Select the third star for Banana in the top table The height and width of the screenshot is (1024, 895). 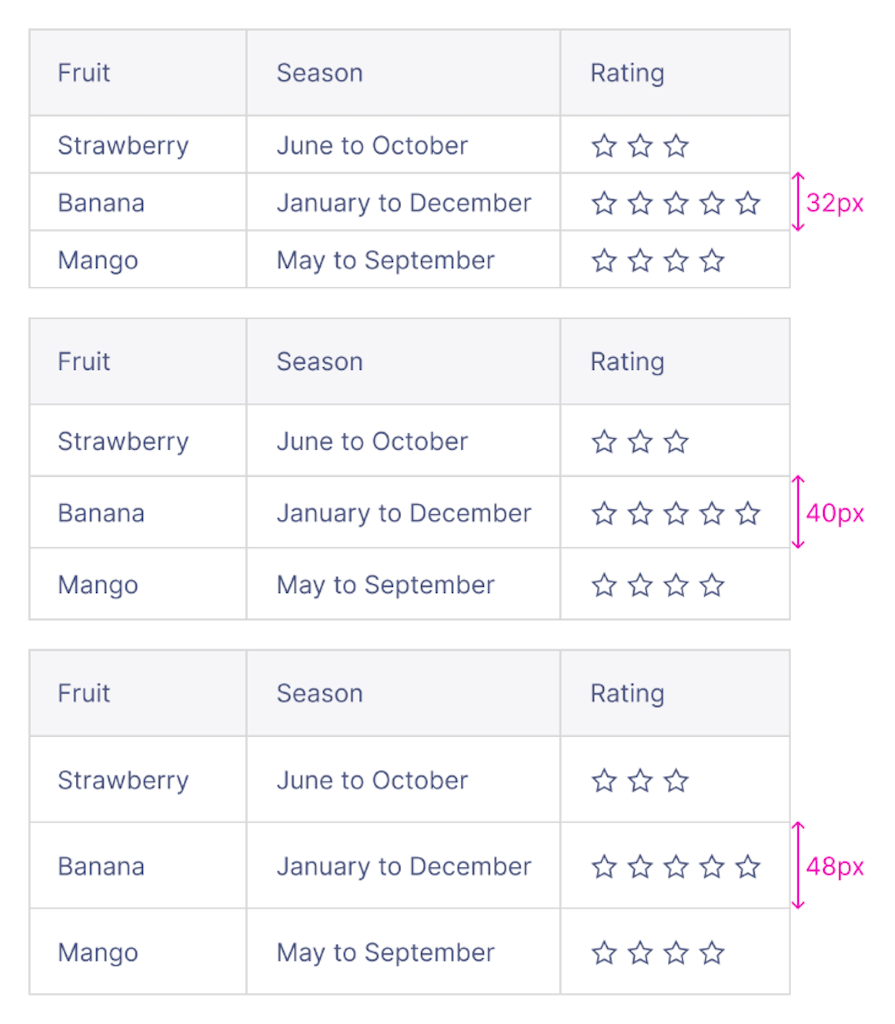tap(676, 202)
